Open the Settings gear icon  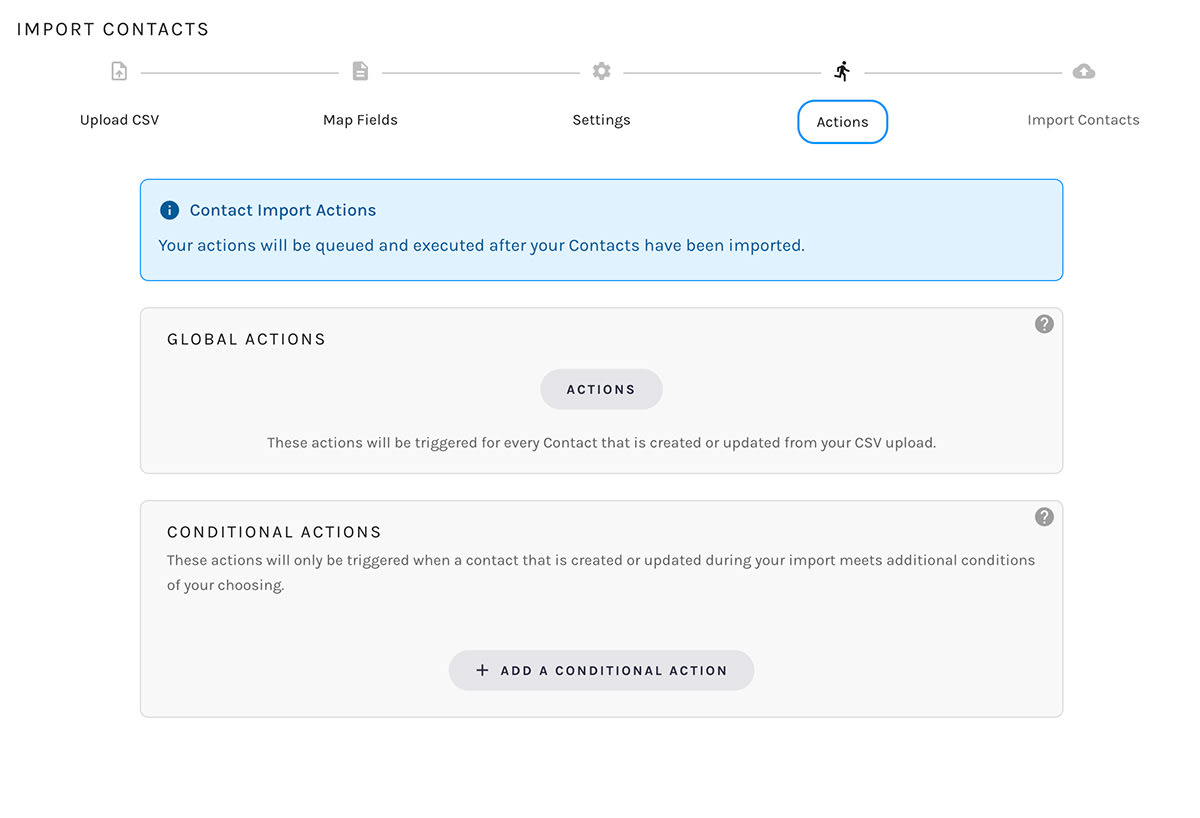(x=601, y=70)
